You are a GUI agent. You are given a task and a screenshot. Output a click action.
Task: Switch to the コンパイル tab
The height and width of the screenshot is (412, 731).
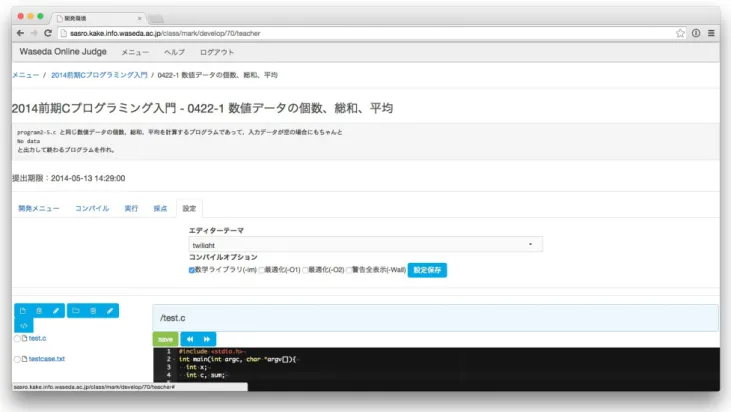(92, 208)
